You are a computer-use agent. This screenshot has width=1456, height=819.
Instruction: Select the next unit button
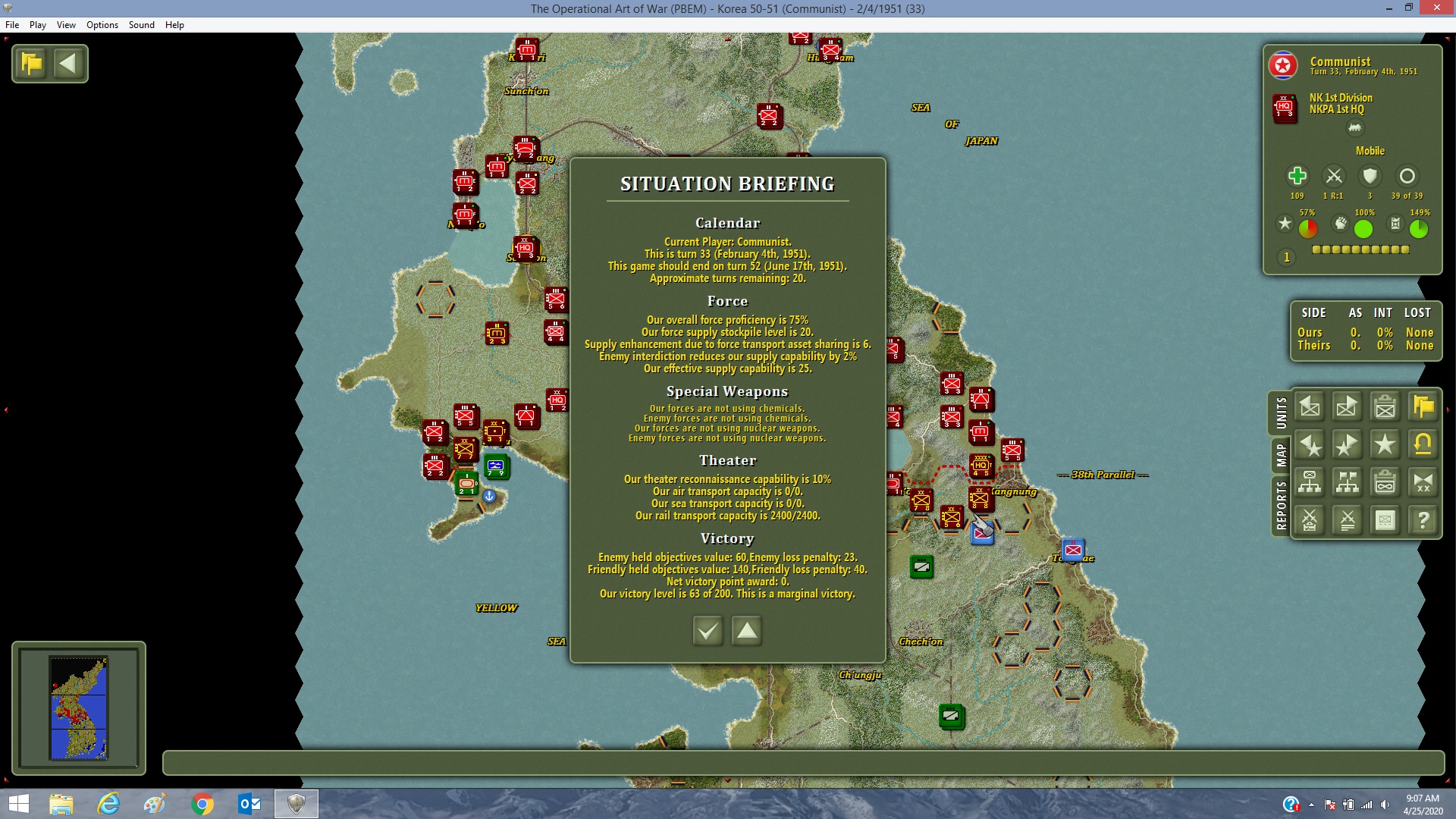tap(1348, 407)
